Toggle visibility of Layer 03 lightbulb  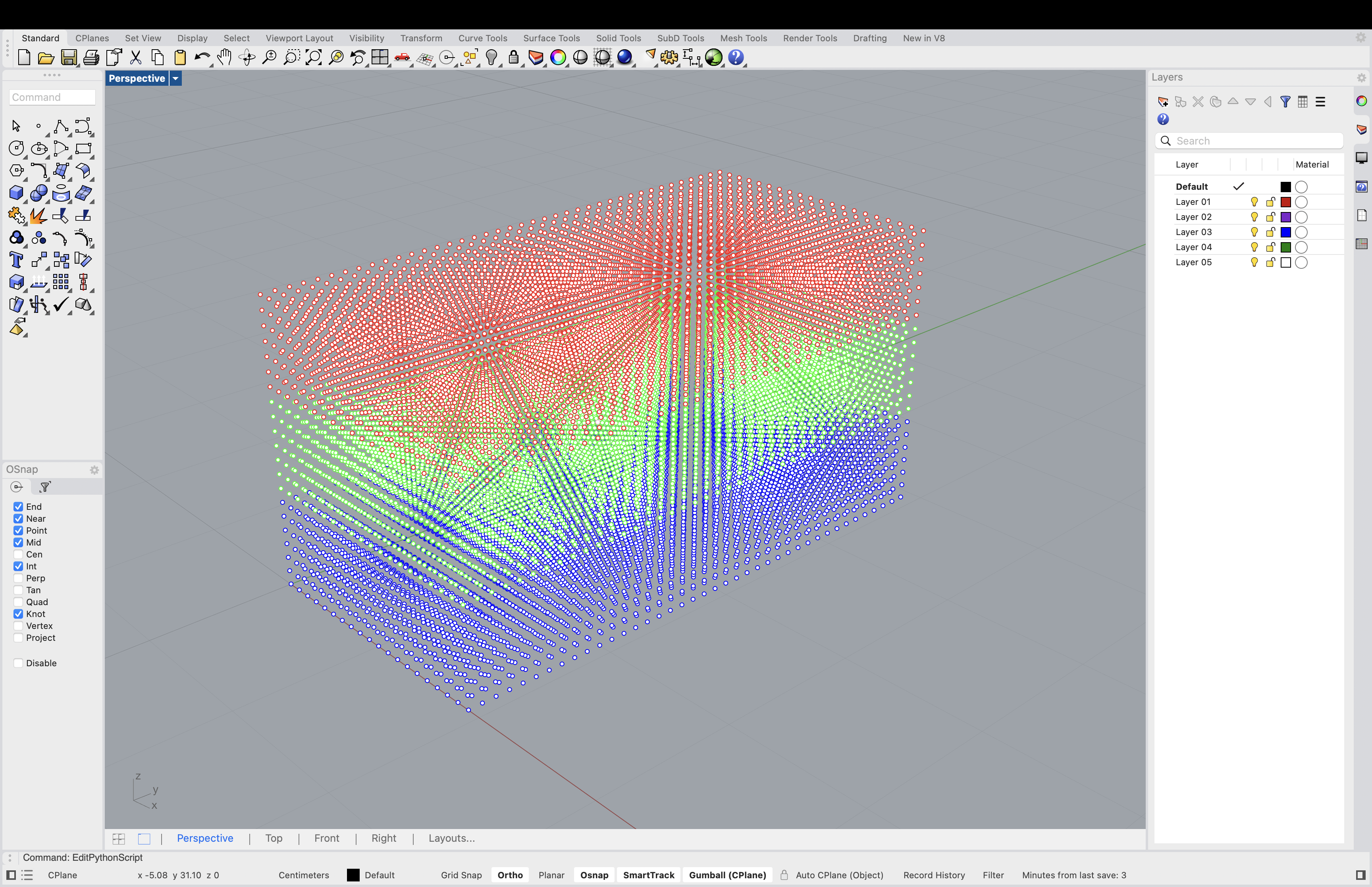[1254, 232]
